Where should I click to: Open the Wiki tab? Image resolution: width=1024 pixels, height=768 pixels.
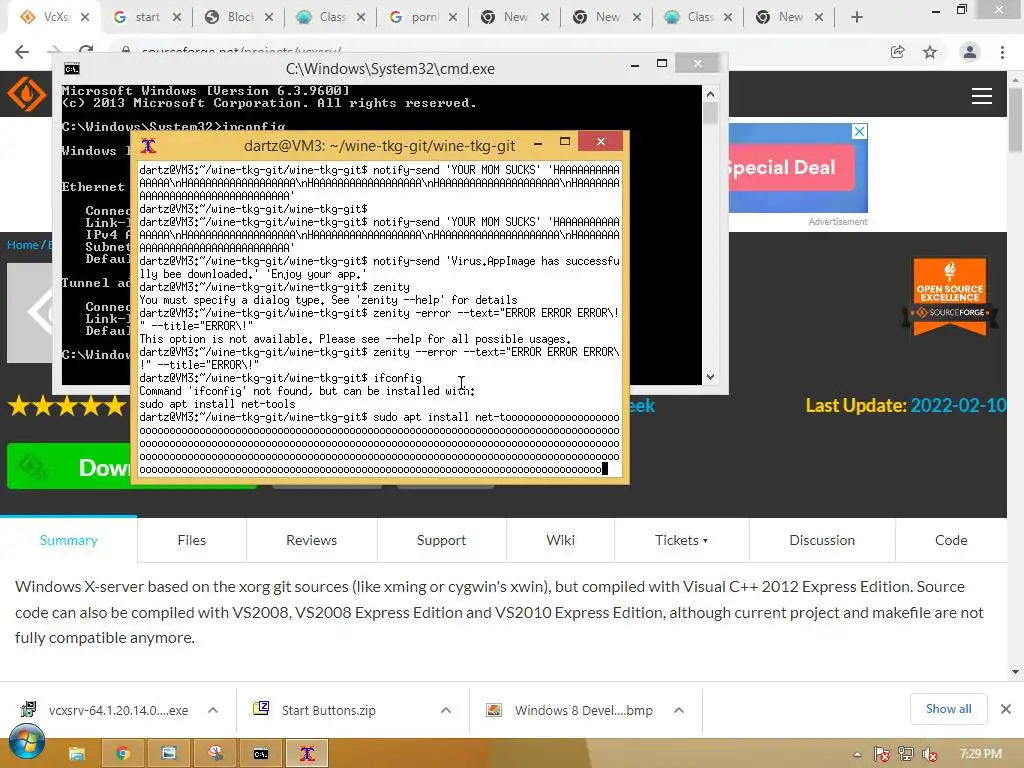tap(560, 540)
